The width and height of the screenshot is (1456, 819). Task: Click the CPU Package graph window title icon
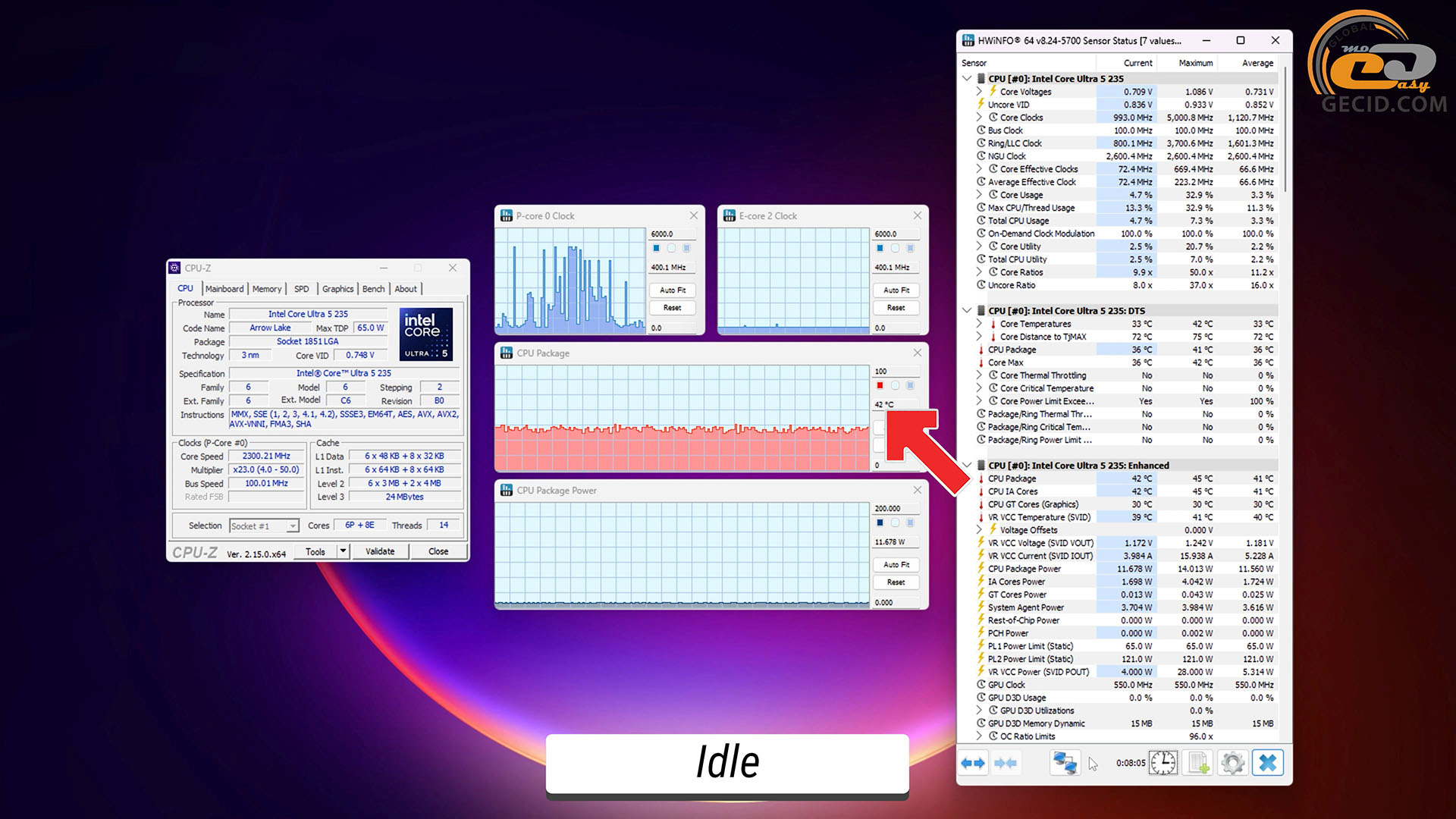pyautogui.click(x=507, y=353)
